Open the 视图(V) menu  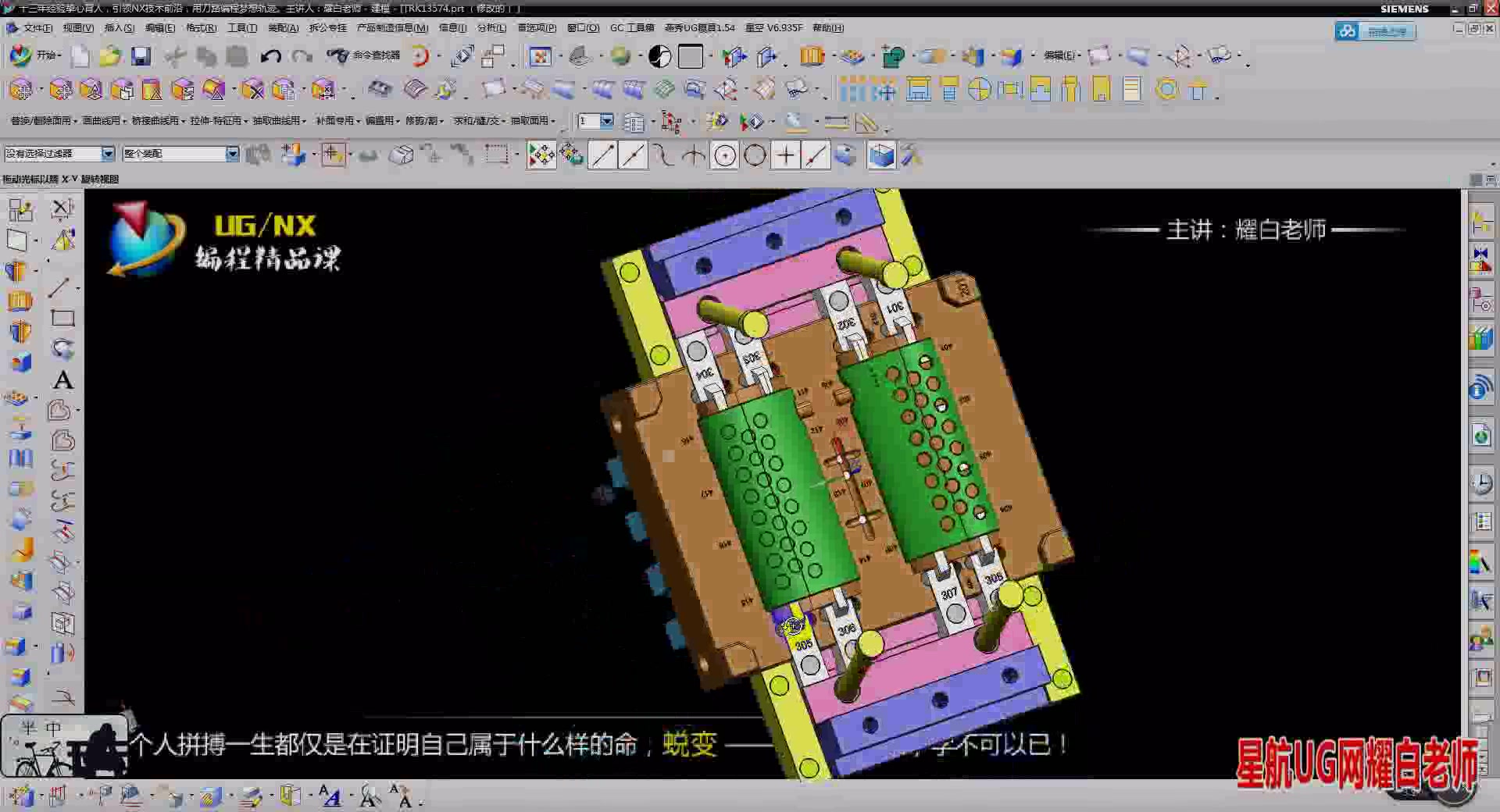coord(78,28)
